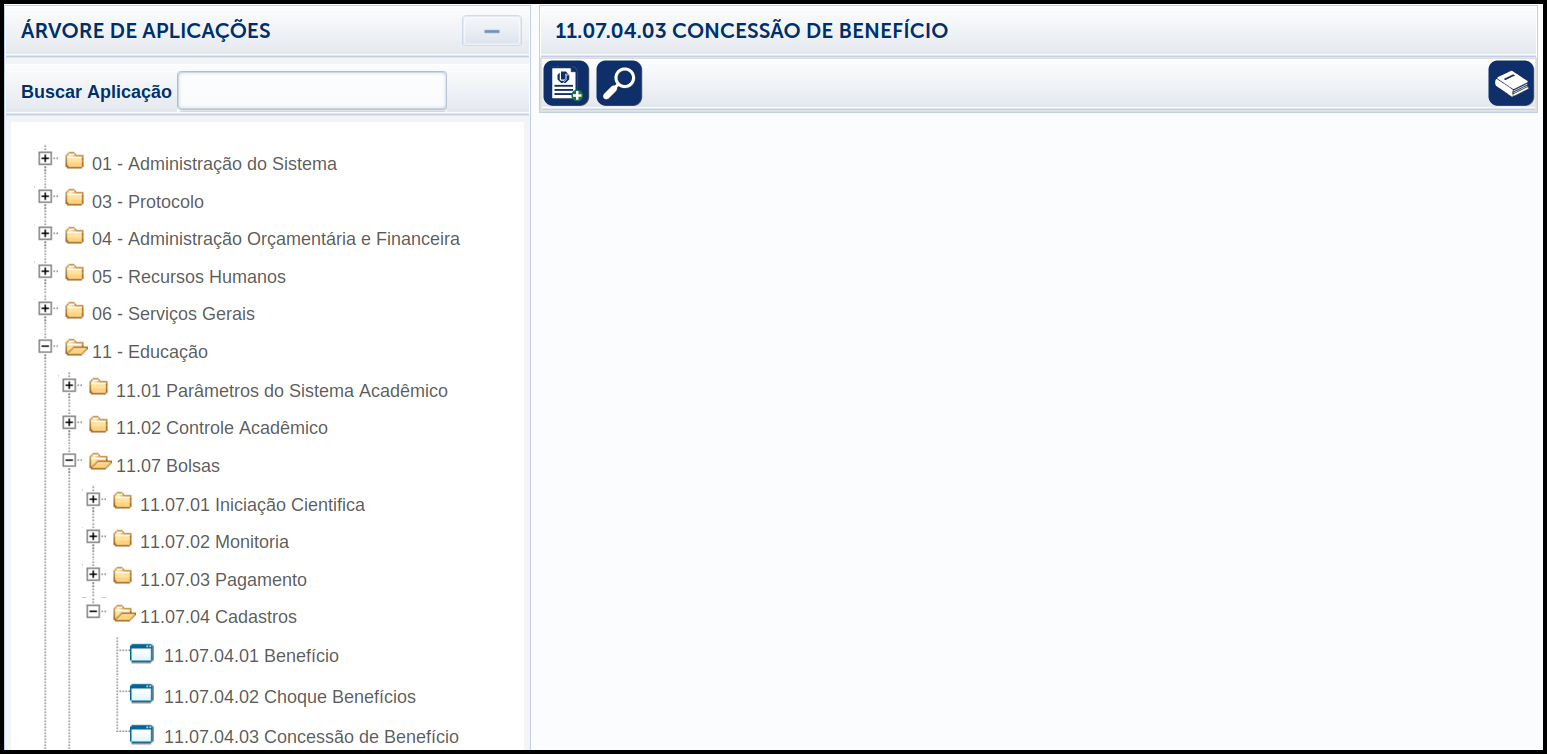
Task: Expand 11.01 Parâmetros do Sistema Acadêmico
Action: [69, 385]
